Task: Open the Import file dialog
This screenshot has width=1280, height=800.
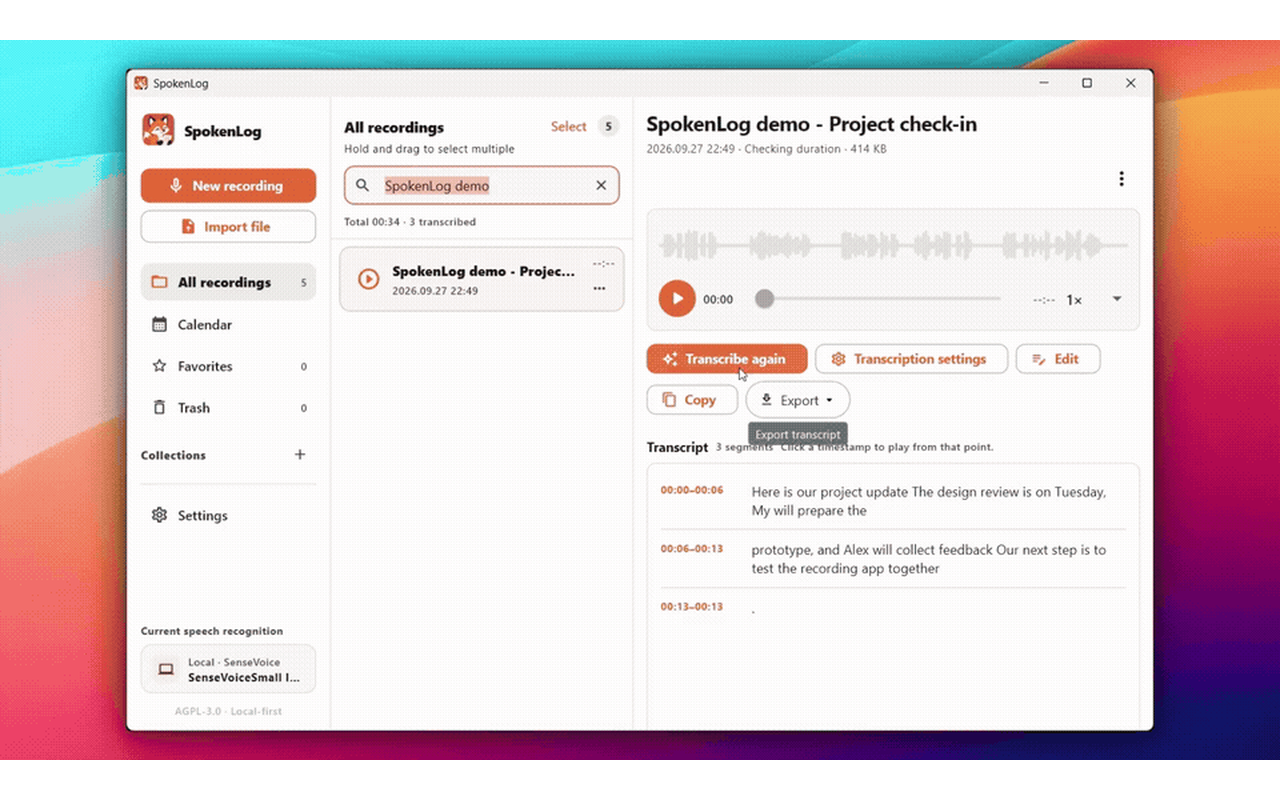Action: tap(228, 226)
